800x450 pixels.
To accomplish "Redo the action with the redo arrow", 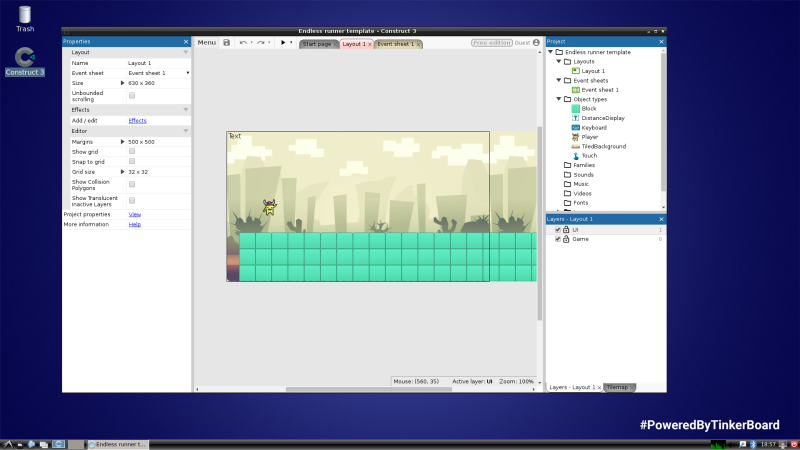I will 261,43.
